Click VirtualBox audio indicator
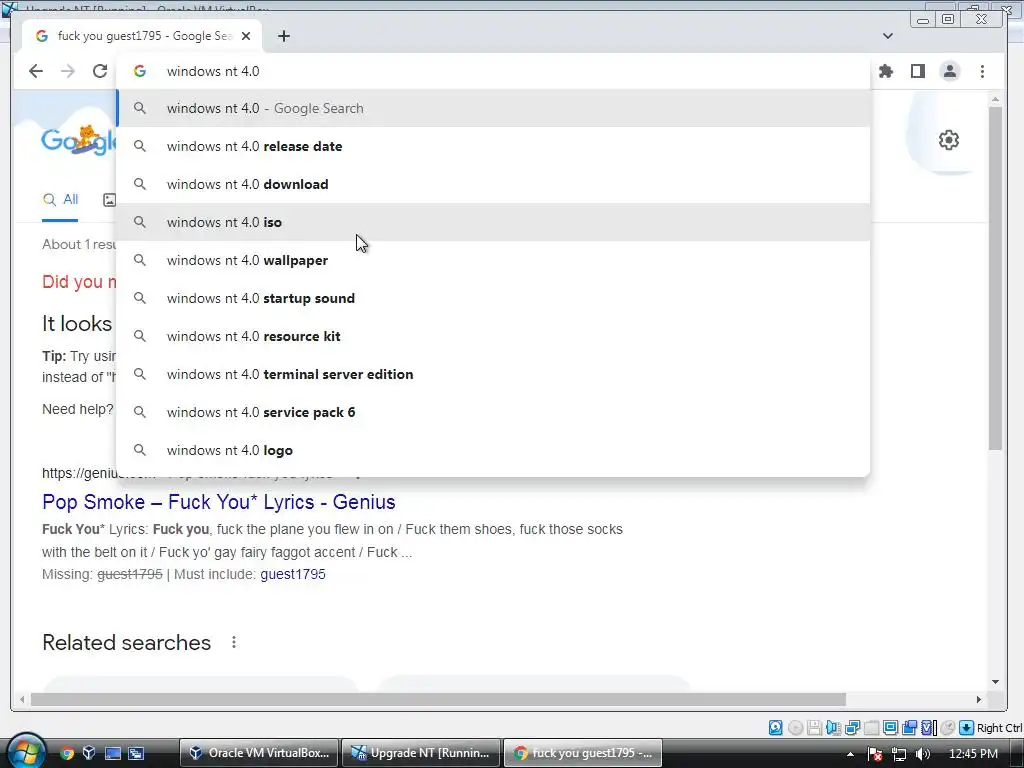Viewport: 1024px width, 768px height. (x=833, y=728)
